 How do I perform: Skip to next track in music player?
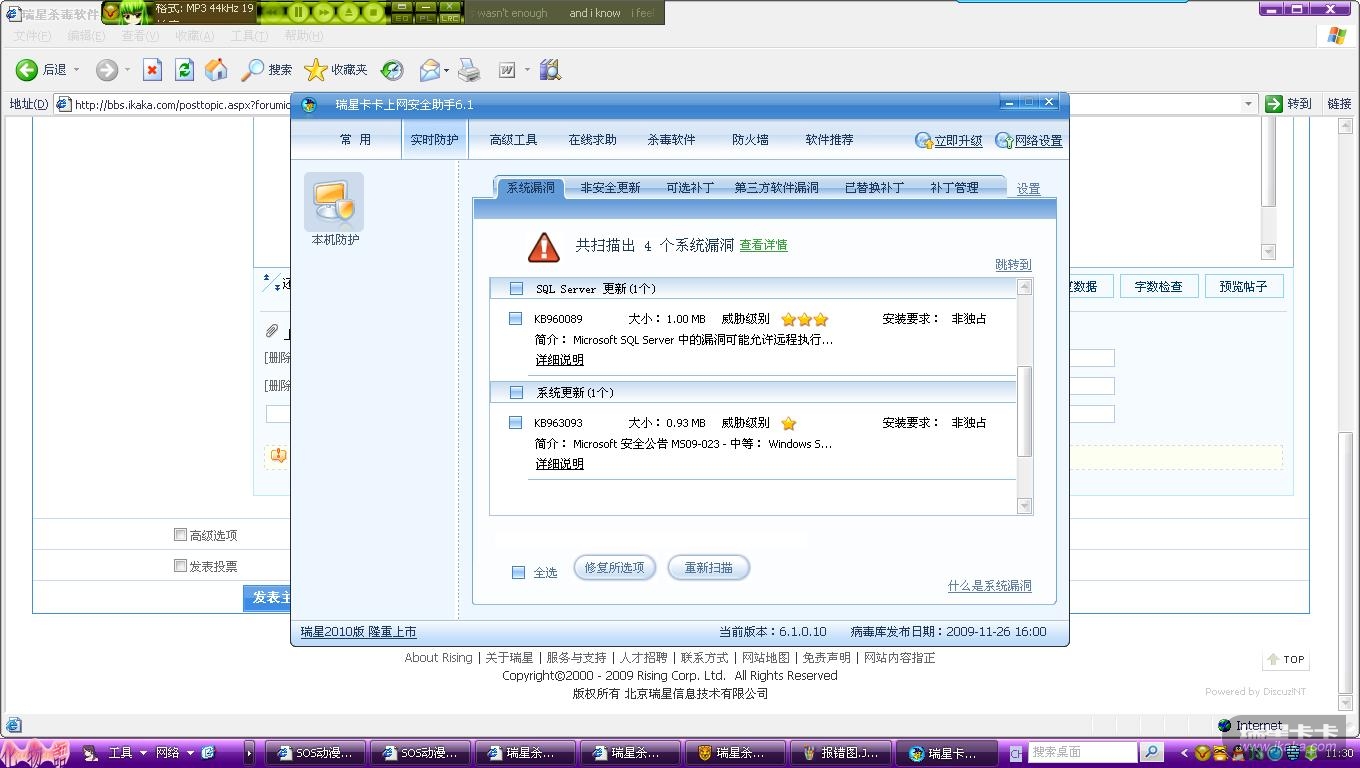point(323,13)
